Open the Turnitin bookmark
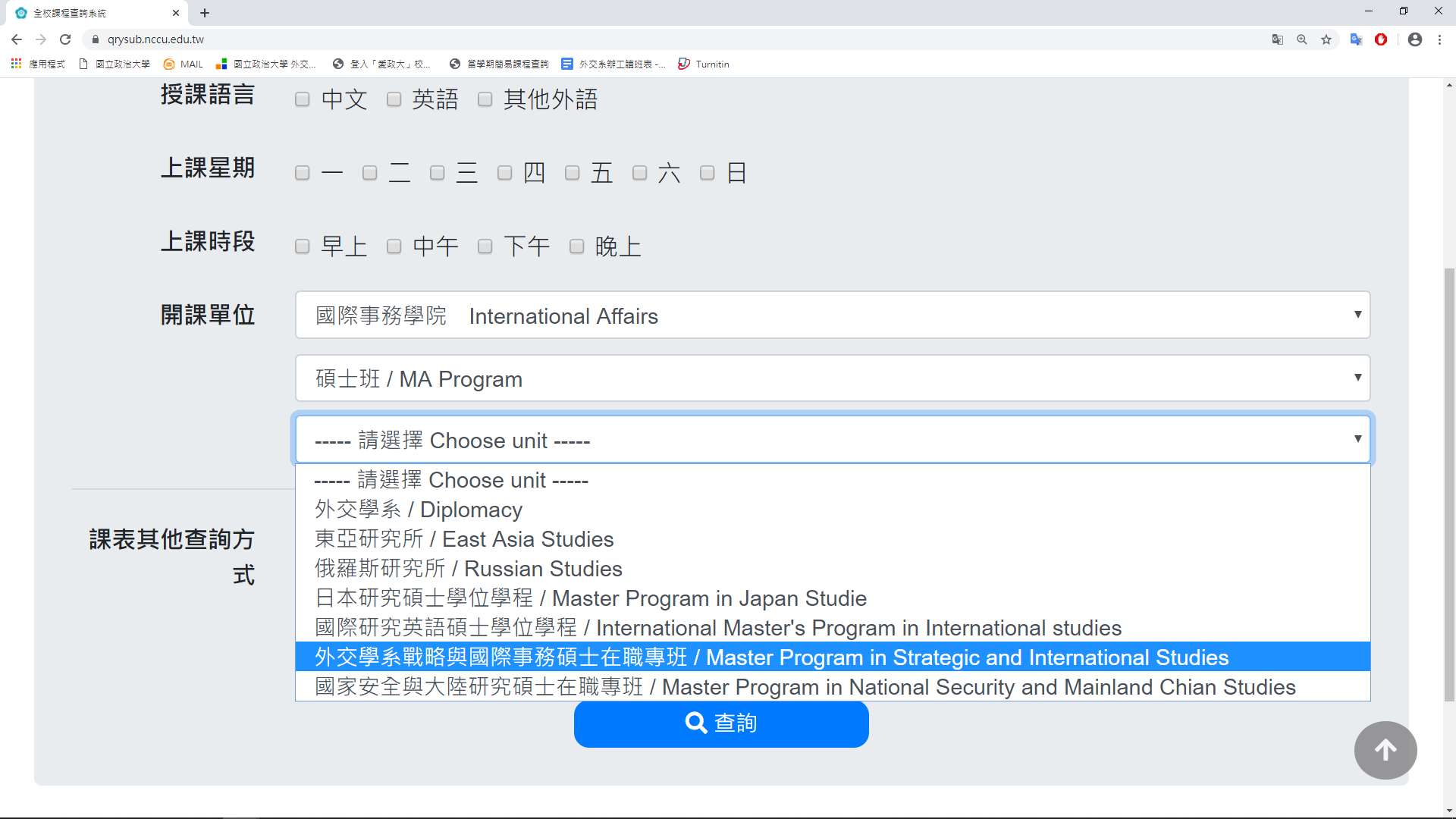The image size is (1456, 819). coord(704,64)
